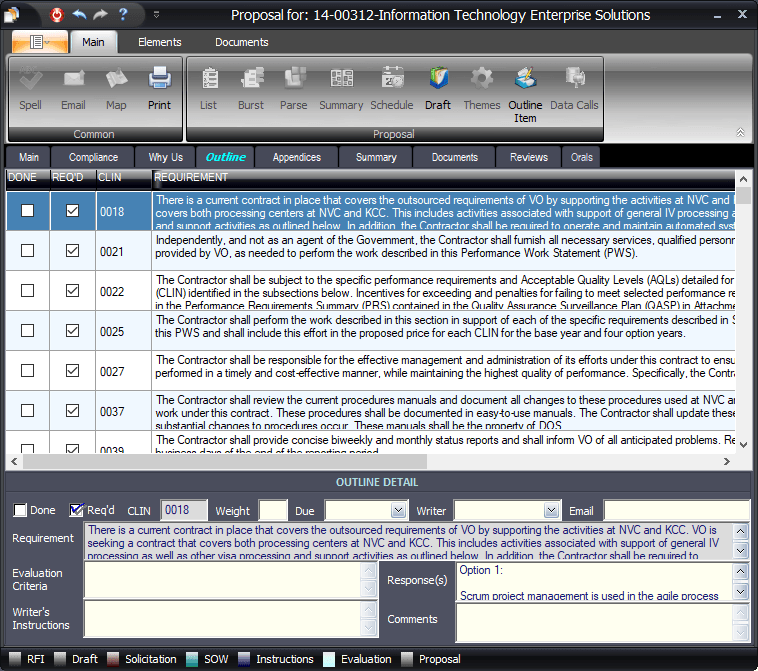Open the Elements ribbon tab

[160, 42]
